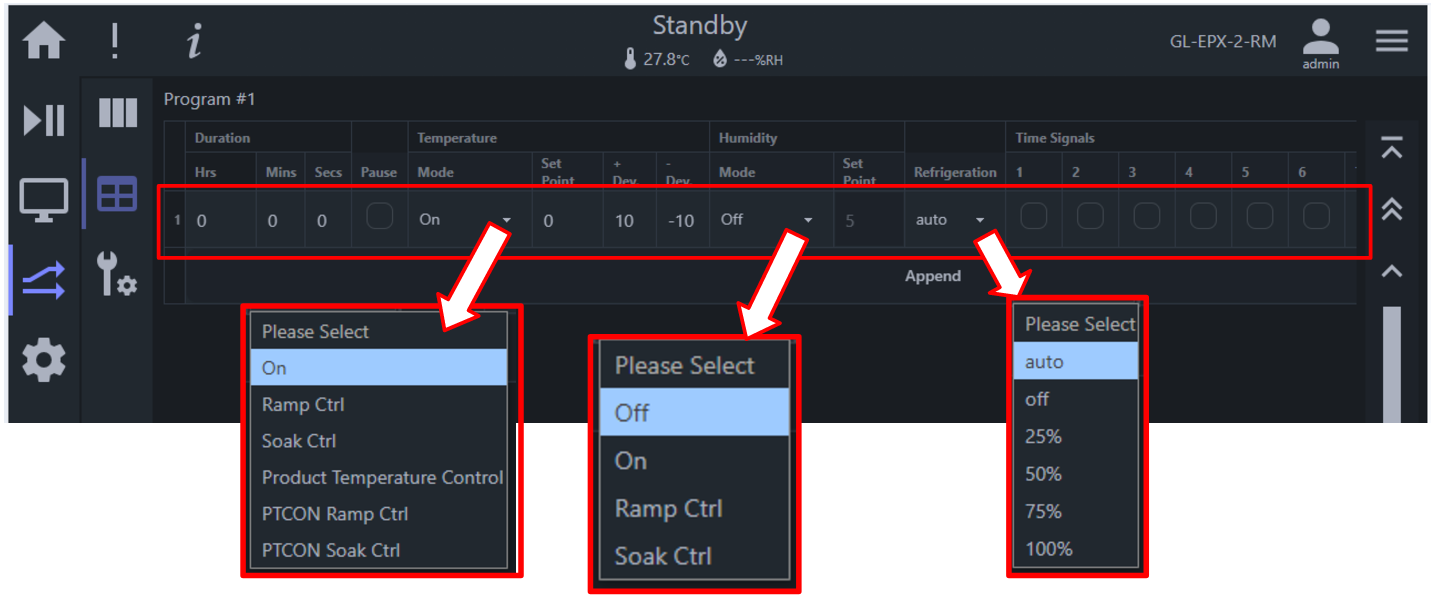1431x598 pixels.
Task: Open the table grid view icon
Action: [117, 194]
